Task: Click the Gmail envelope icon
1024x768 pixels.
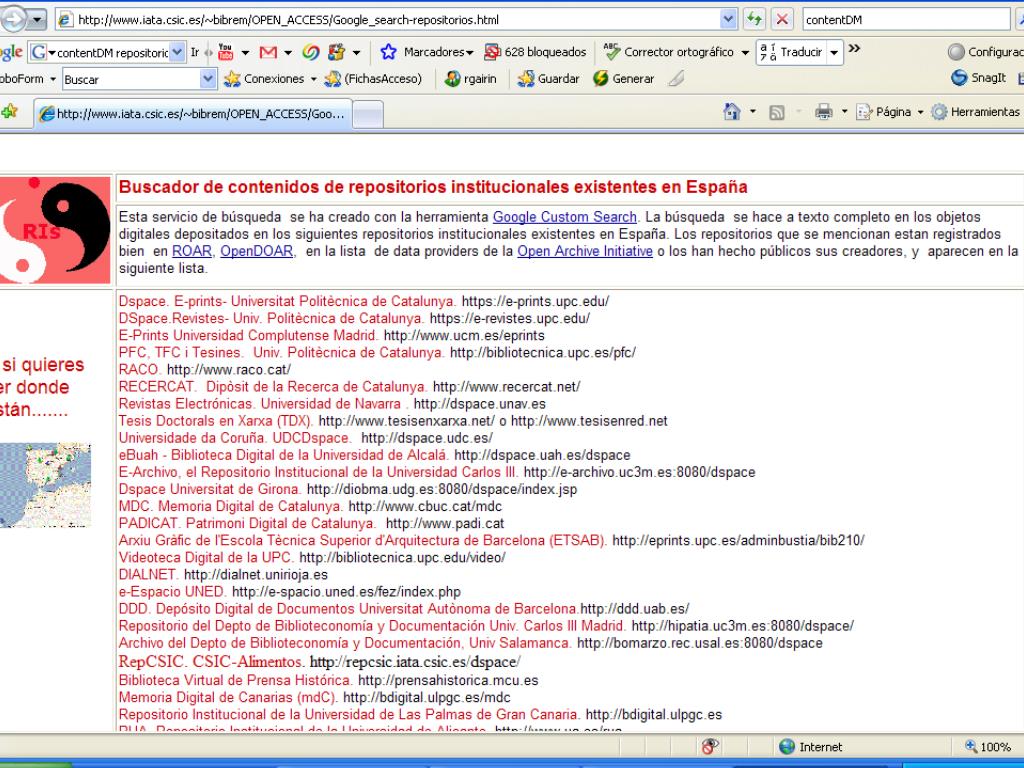Action: pos(268,52)
